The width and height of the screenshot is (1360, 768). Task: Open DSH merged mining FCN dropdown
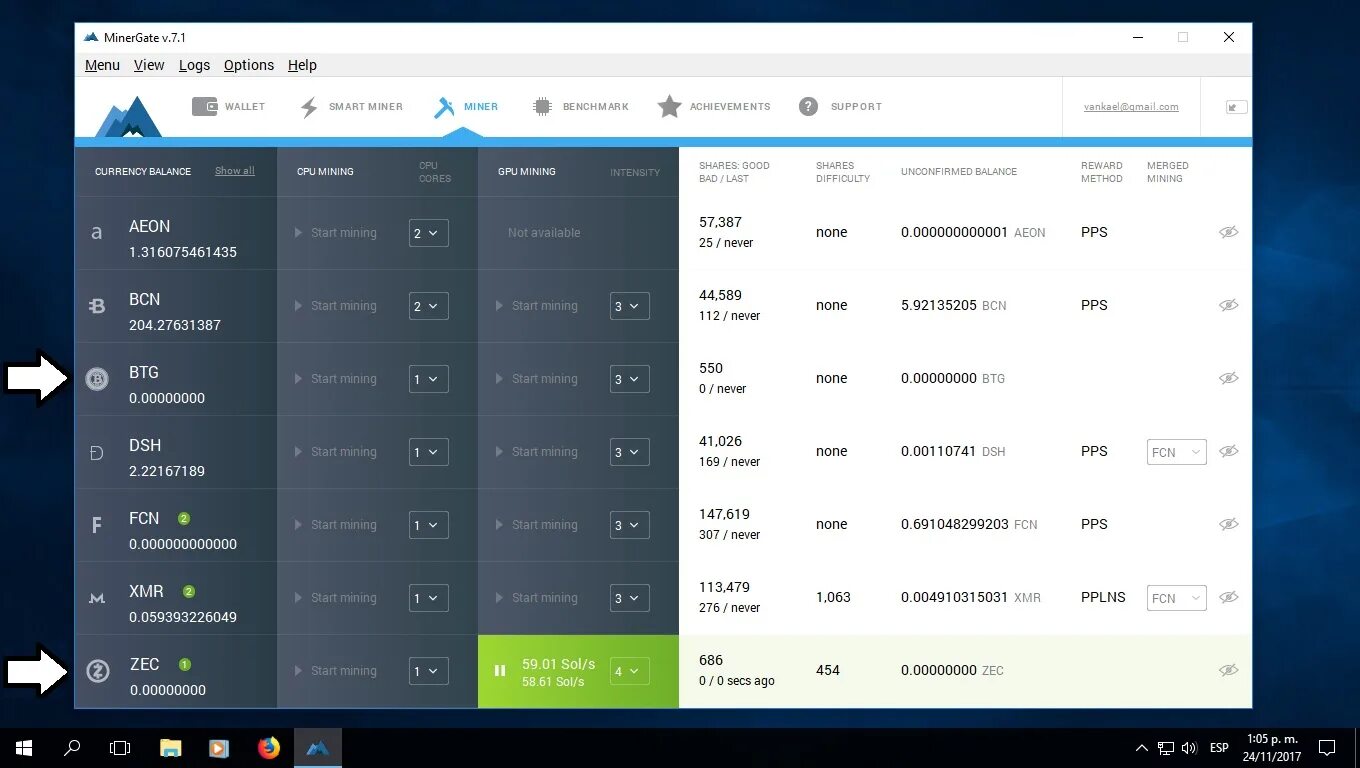(1176, 452)
